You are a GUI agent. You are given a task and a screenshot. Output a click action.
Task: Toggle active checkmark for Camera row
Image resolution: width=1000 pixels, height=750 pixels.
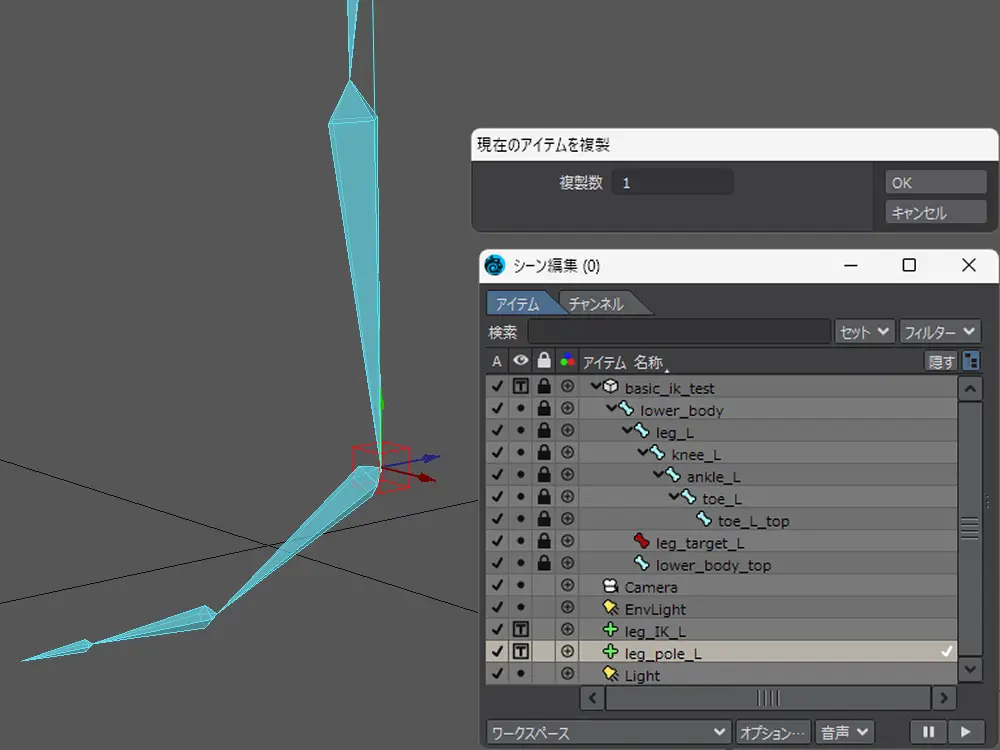pos(497,587)
